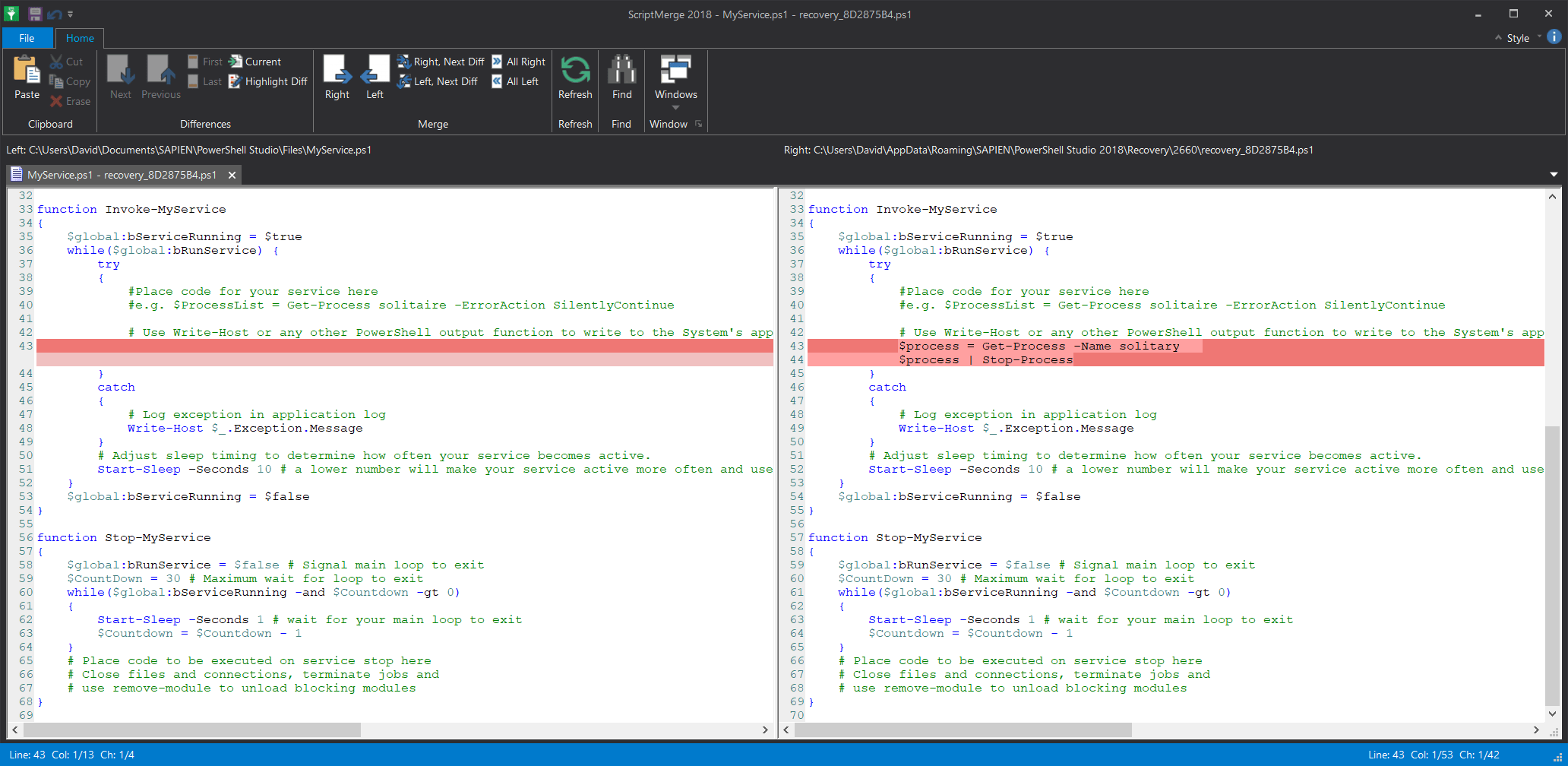Click the left pane horizontal scrollbar thumb
The image size is (1568, 766).
[192, 730]
